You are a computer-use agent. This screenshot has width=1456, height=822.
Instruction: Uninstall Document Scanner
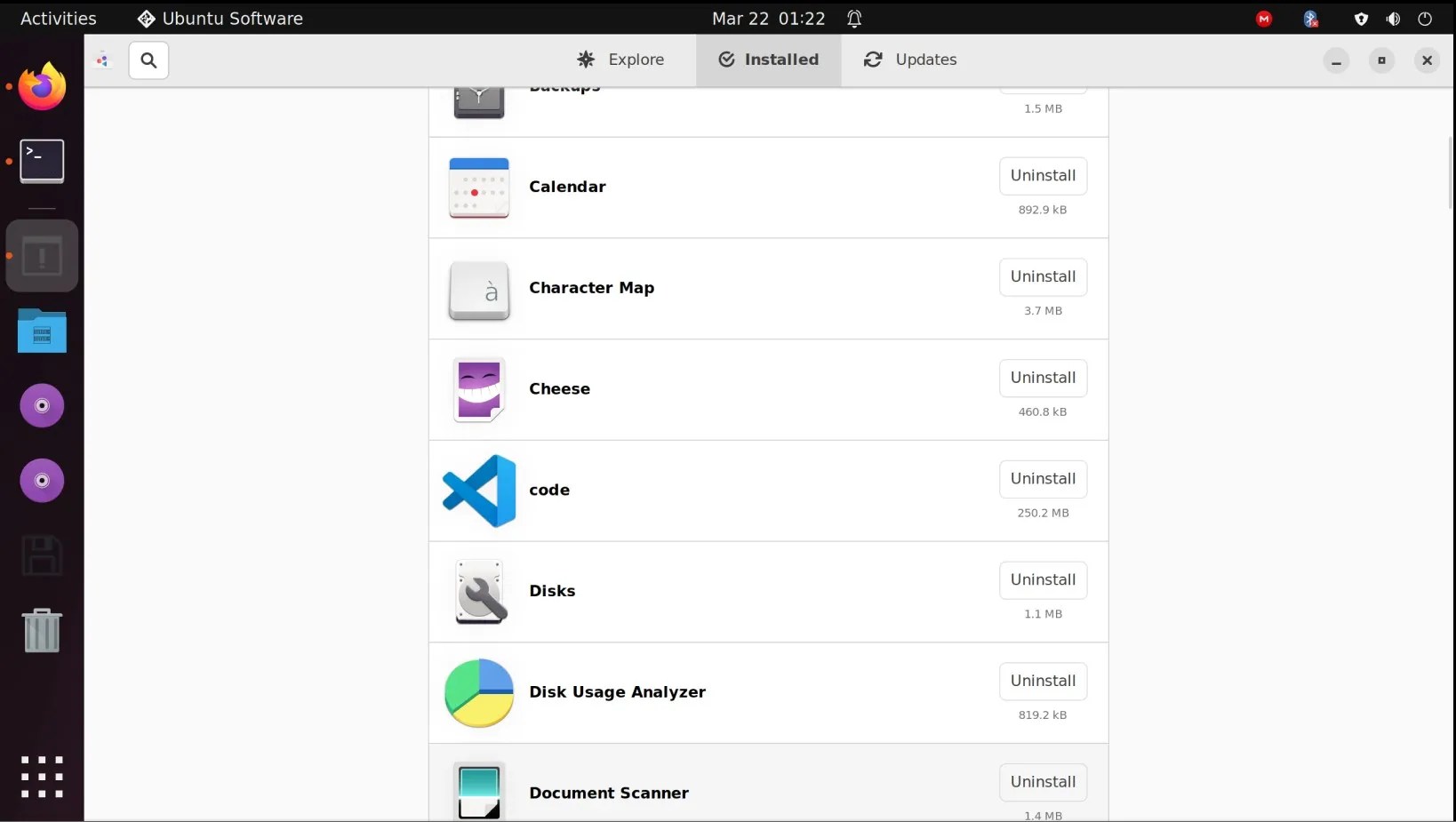(x=1043, y=782)
